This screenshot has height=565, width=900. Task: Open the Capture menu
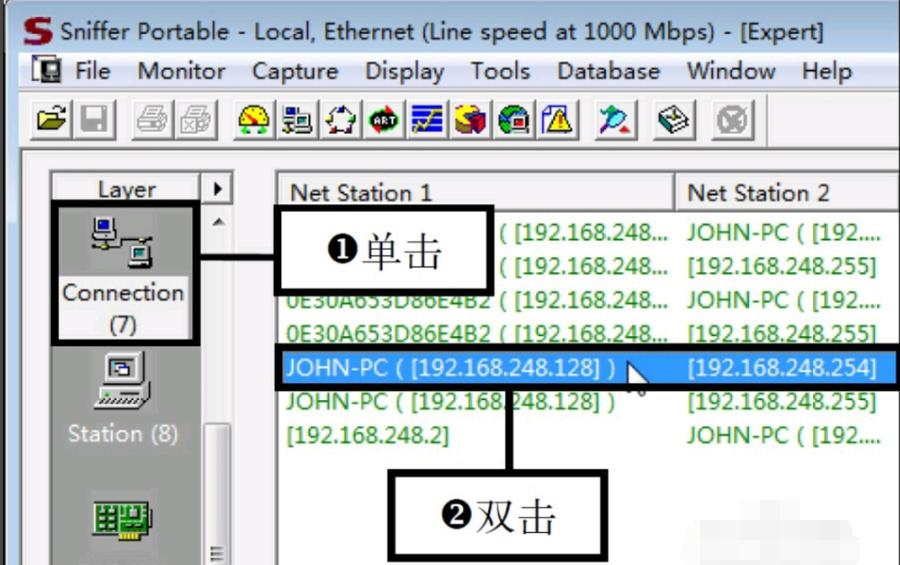pyautogui.click(x=295, y=71)
